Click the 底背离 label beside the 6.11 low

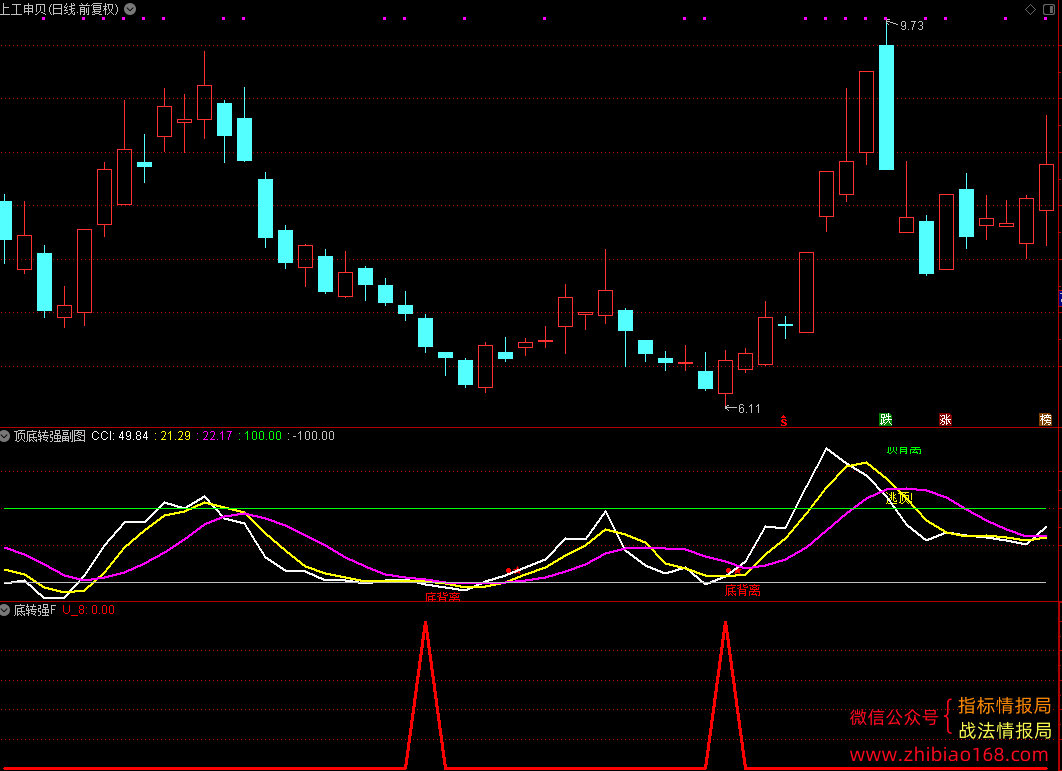(742, 591)
